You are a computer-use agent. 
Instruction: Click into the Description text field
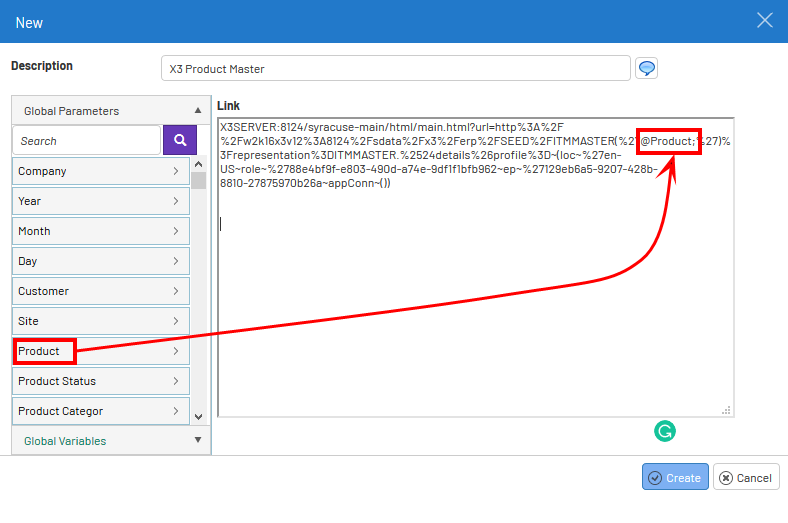pyautogui.click(x=395, y=69)
